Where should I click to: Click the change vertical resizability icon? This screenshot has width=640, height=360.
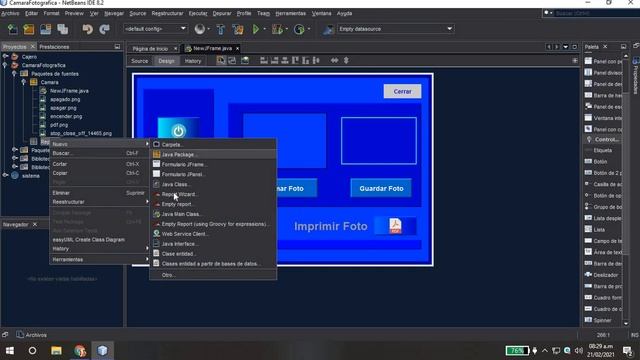(x=346, y=60)
